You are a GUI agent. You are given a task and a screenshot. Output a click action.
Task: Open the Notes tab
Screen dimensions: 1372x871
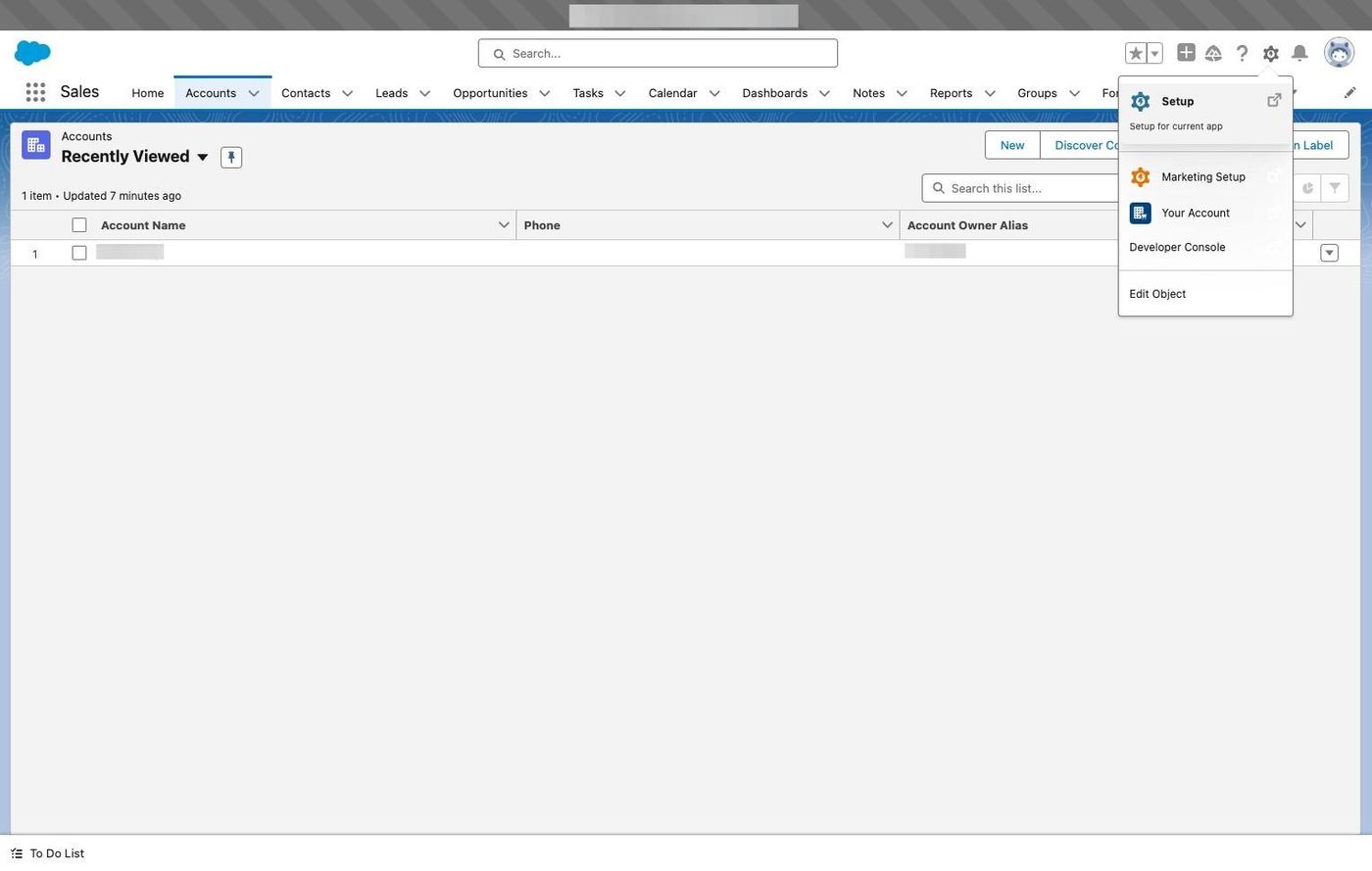pos(868,93)
